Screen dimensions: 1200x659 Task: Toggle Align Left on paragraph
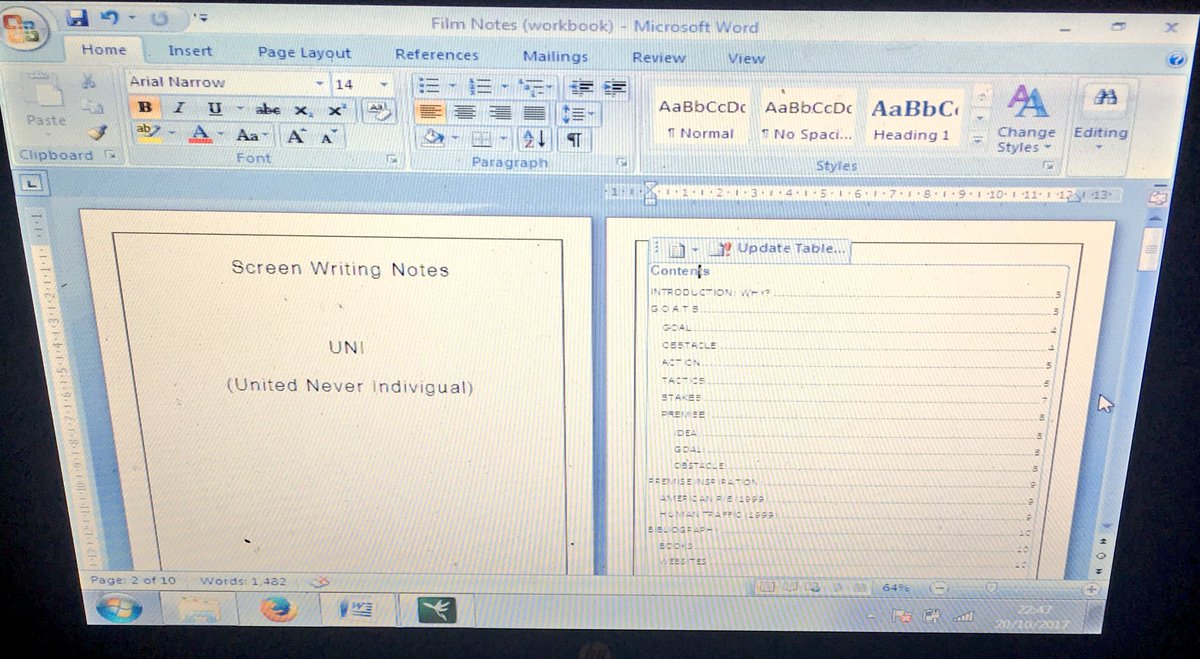[430, 111]
